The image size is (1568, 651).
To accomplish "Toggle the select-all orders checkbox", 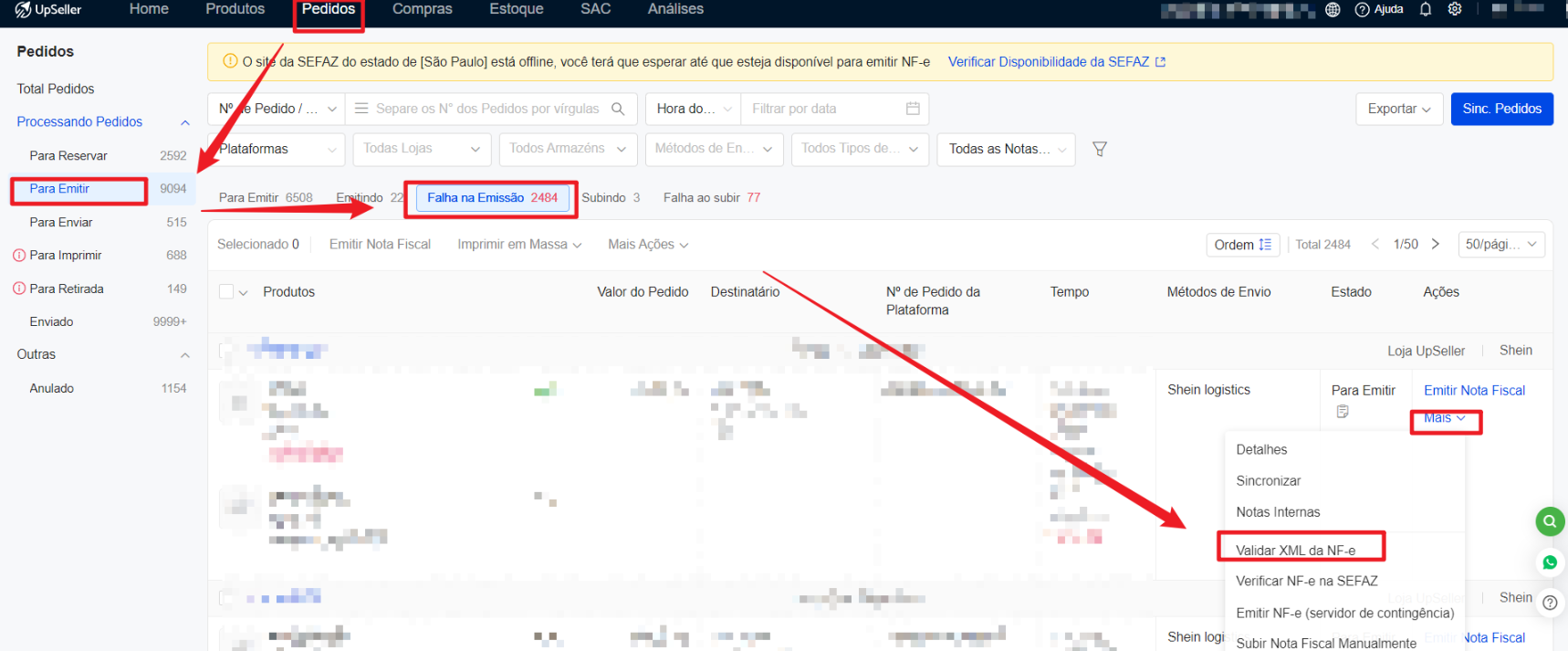I will pyautogui.click(x=226, y=292).
